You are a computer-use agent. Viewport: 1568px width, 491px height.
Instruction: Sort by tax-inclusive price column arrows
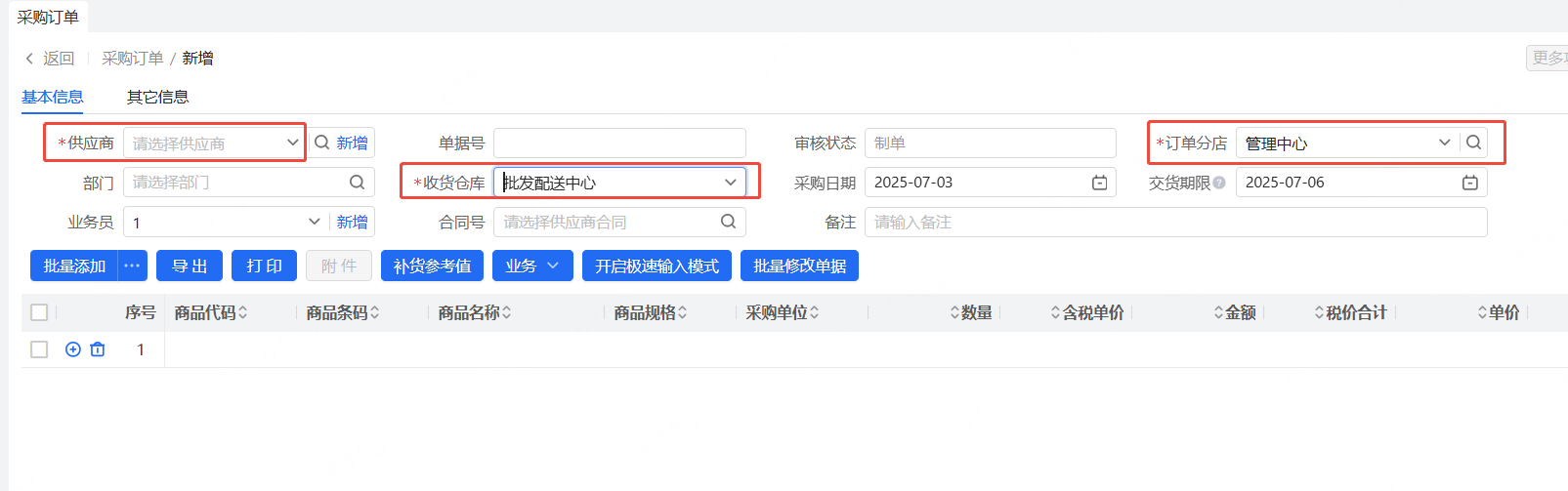tap(1055, 312)
